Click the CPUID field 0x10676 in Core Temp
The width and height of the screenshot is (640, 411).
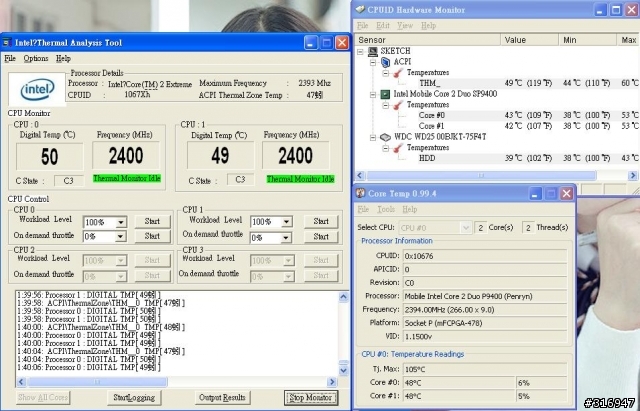(x=485, y=256)
